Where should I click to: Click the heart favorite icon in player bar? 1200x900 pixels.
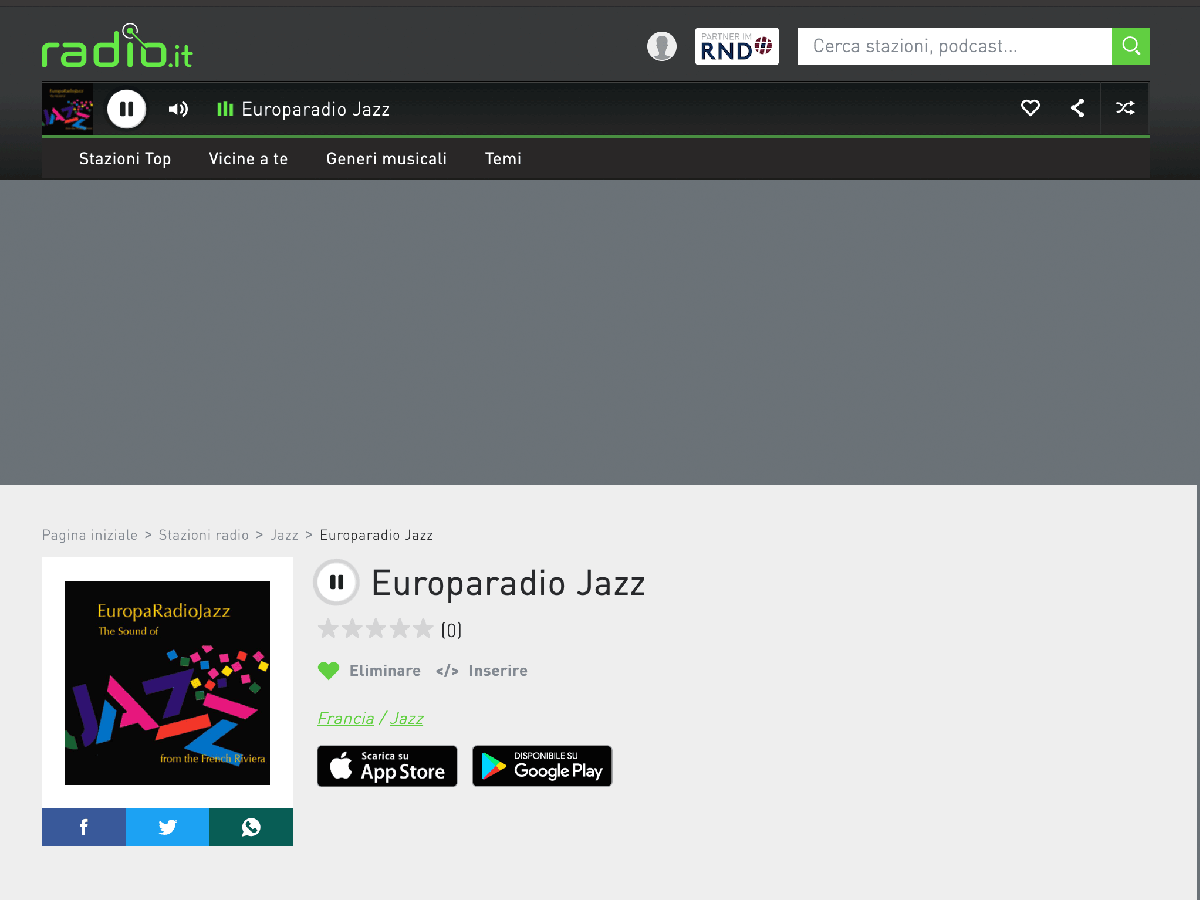[x=1030, y=108]
